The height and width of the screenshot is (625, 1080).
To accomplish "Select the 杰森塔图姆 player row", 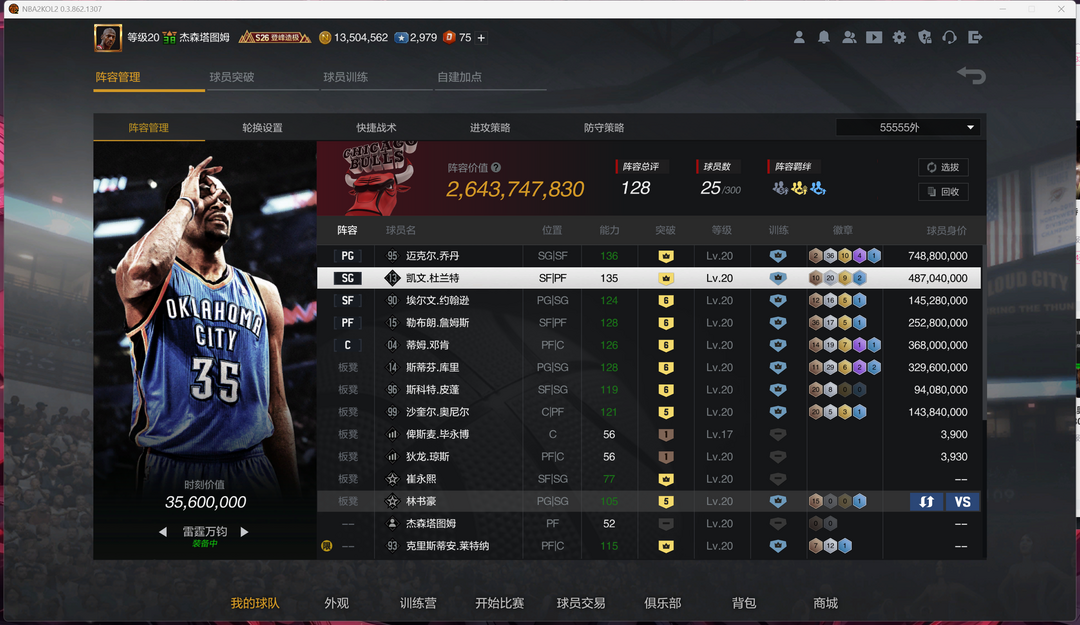I will click(648, 524).
